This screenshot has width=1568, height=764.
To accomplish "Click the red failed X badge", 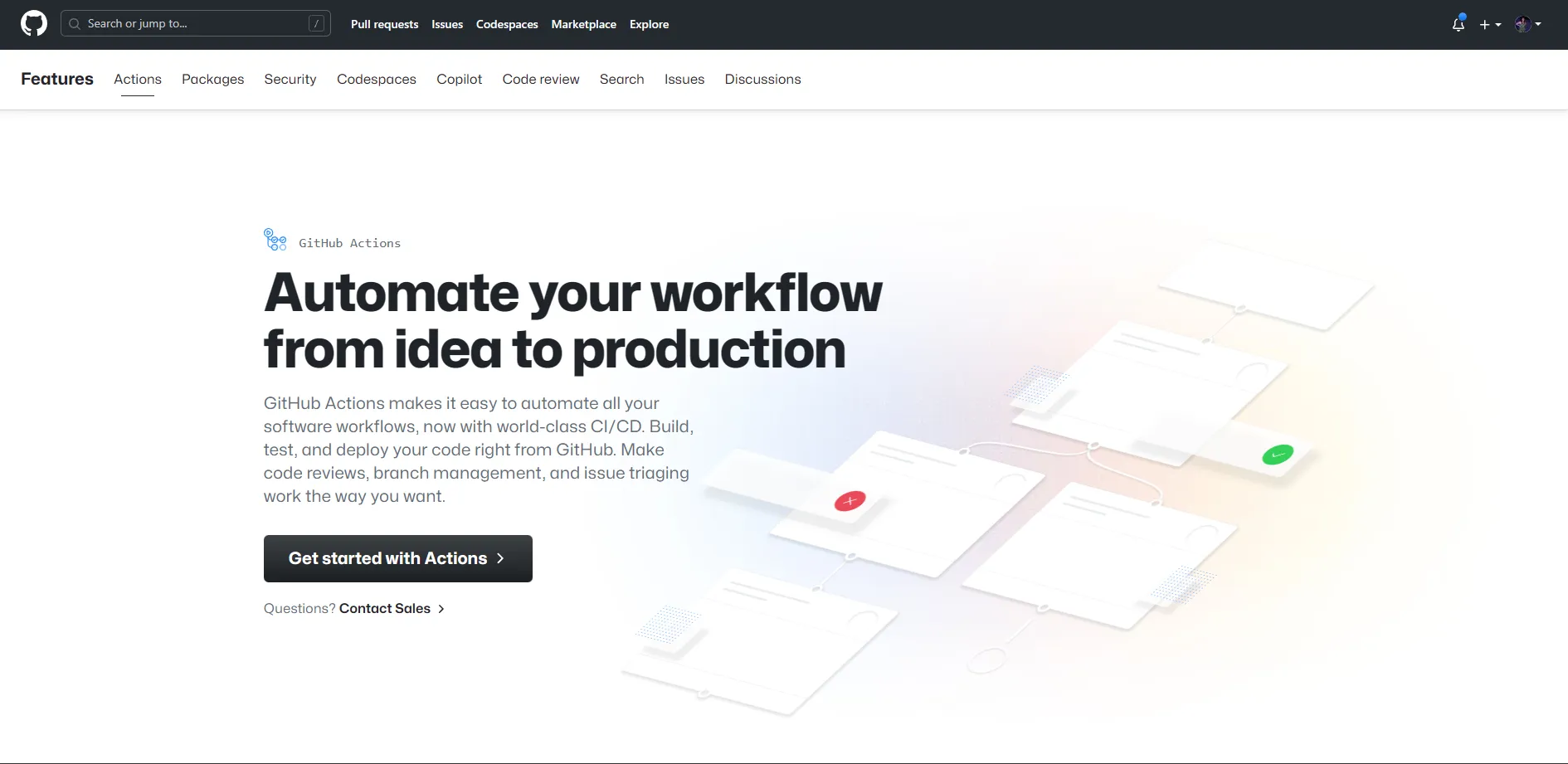I will point(850,501).
